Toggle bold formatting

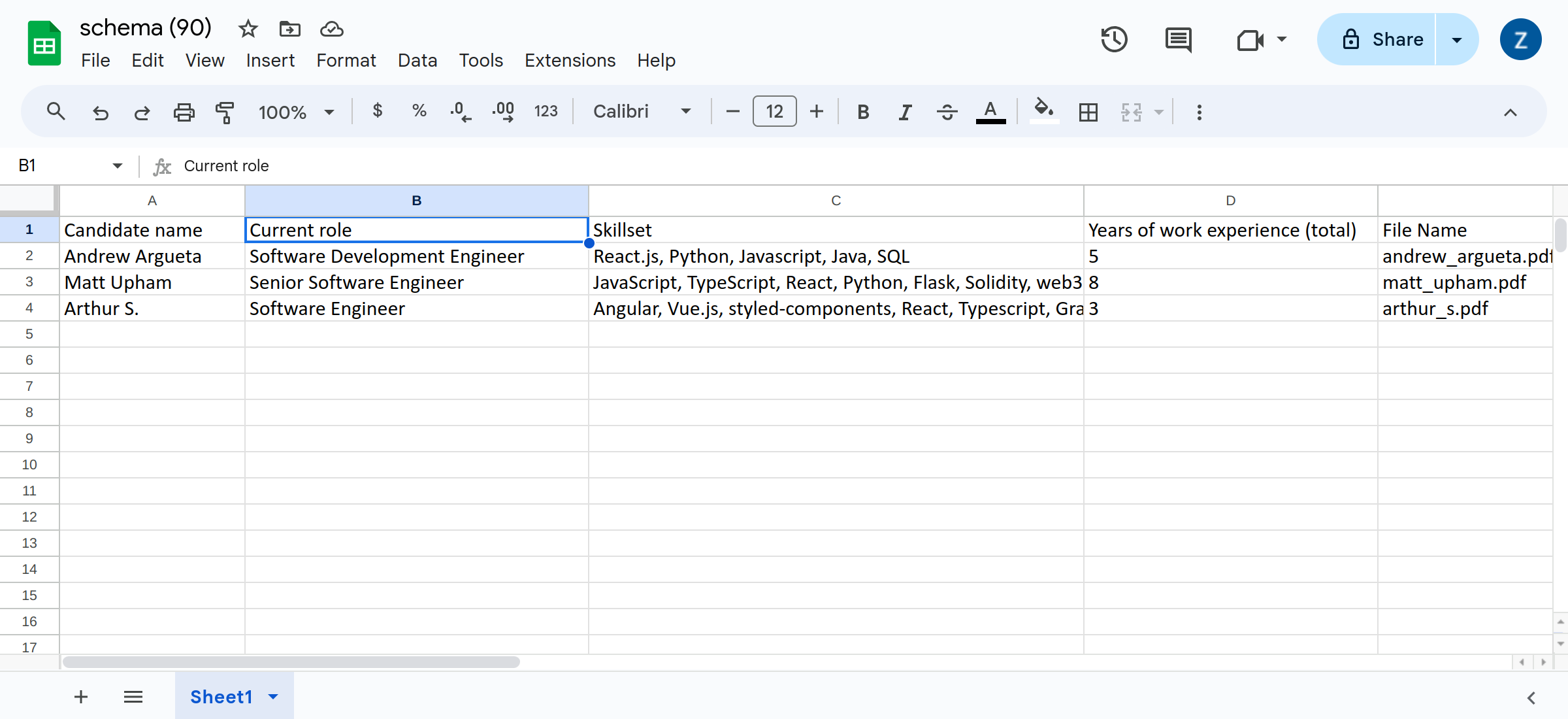pyautogui.click(x=863, y=112)
